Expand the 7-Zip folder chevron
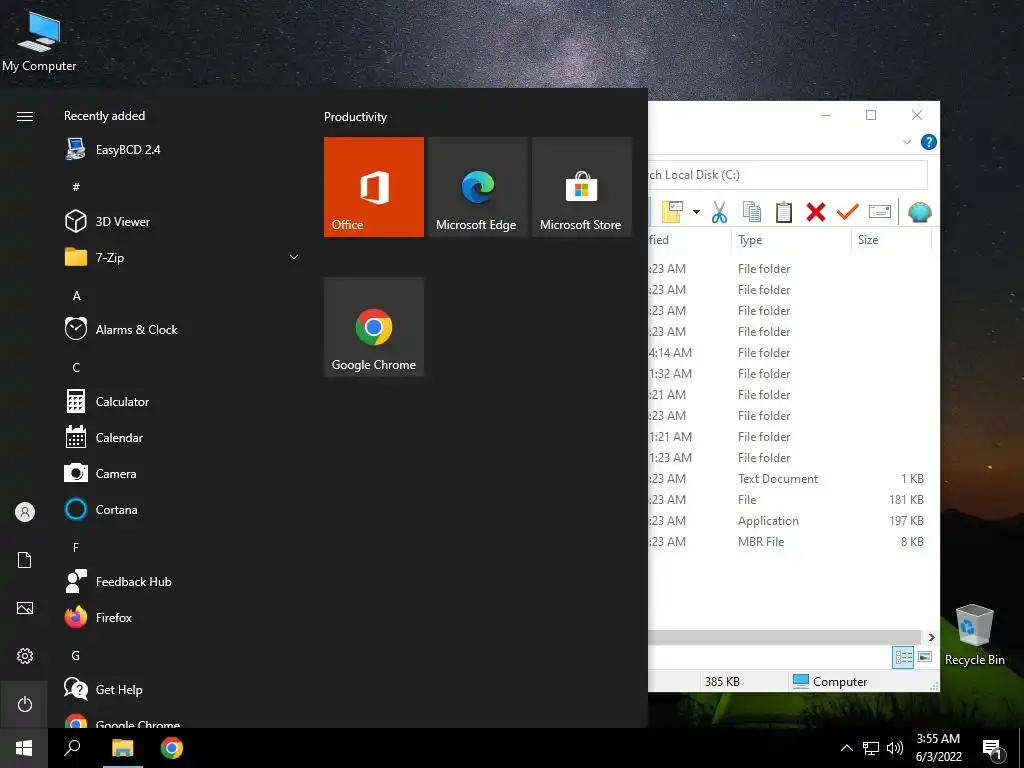Image resolution: width=1024 pixels, height=768 pixels. 294,257
